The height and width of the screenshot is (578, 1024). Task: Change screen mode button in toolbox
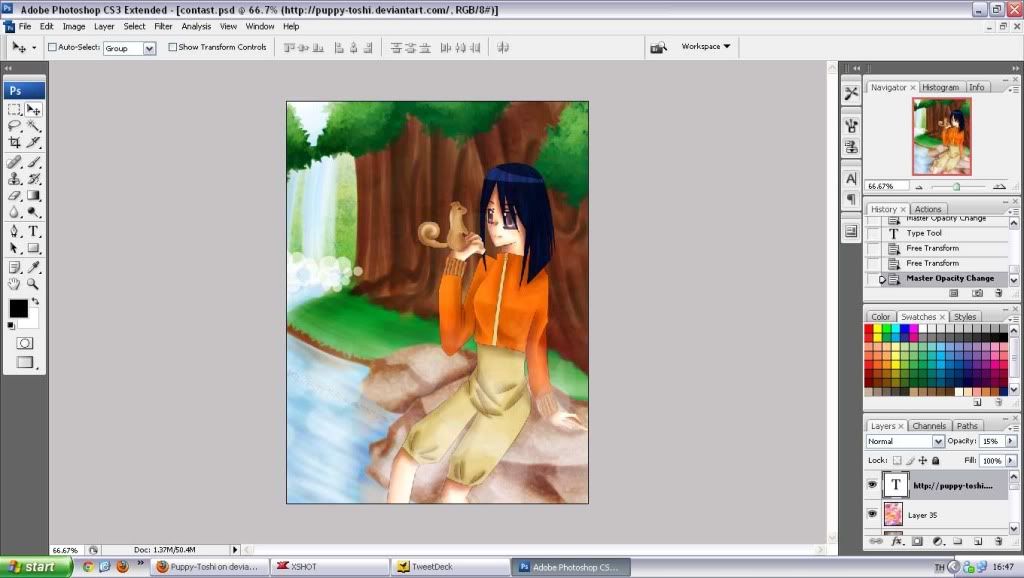coord(25,362)
